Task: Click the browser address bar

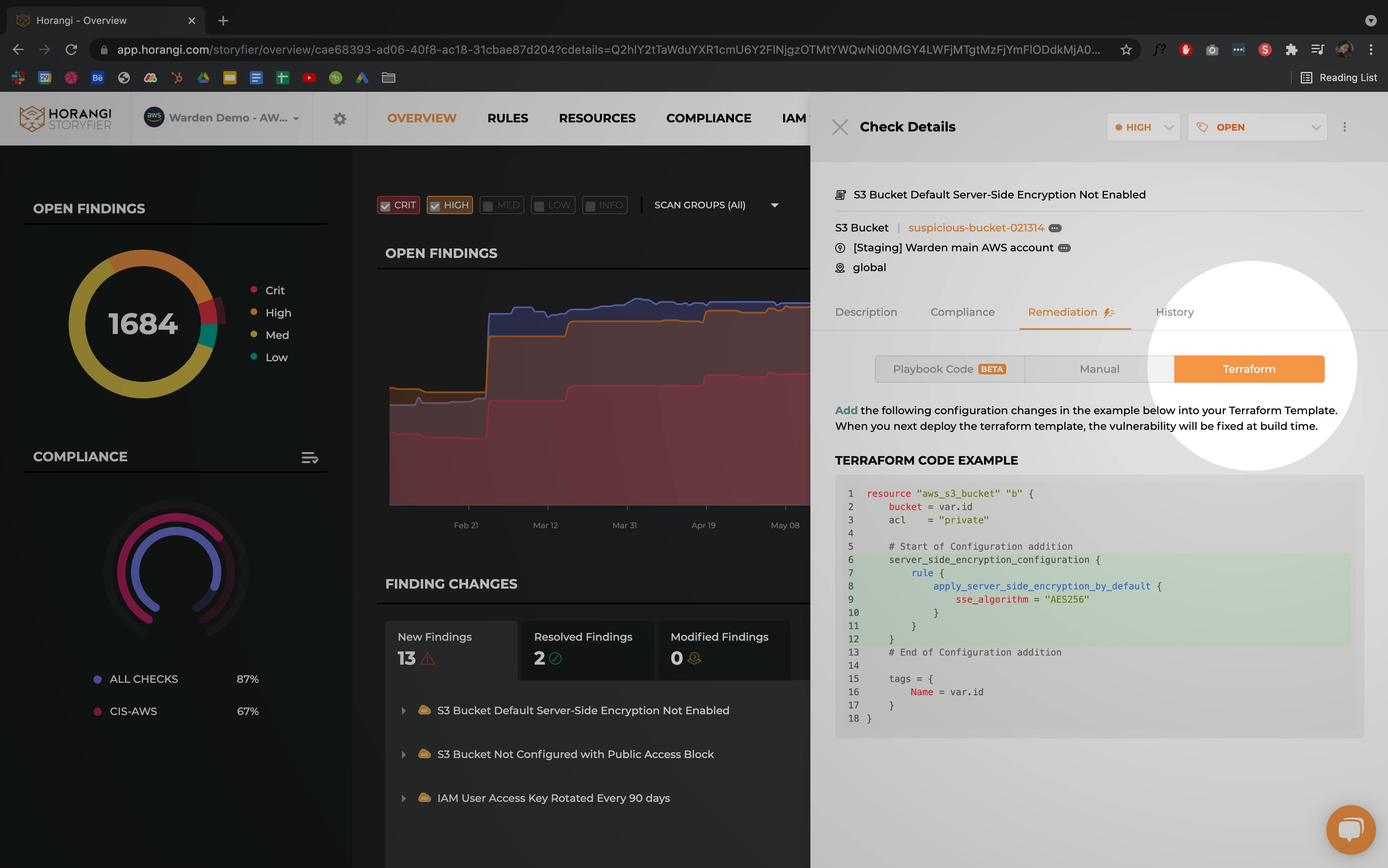Action: click(x=609, y=50)
